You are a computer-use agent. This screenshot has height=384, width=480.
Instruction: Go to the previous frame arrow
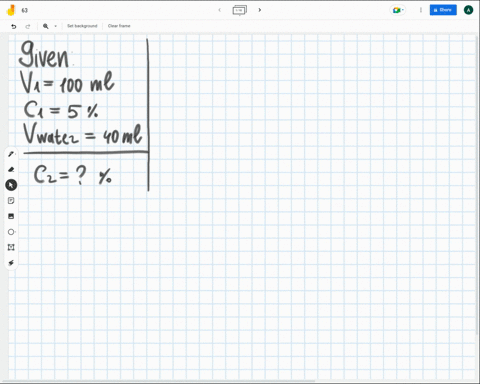click(219, 10)
